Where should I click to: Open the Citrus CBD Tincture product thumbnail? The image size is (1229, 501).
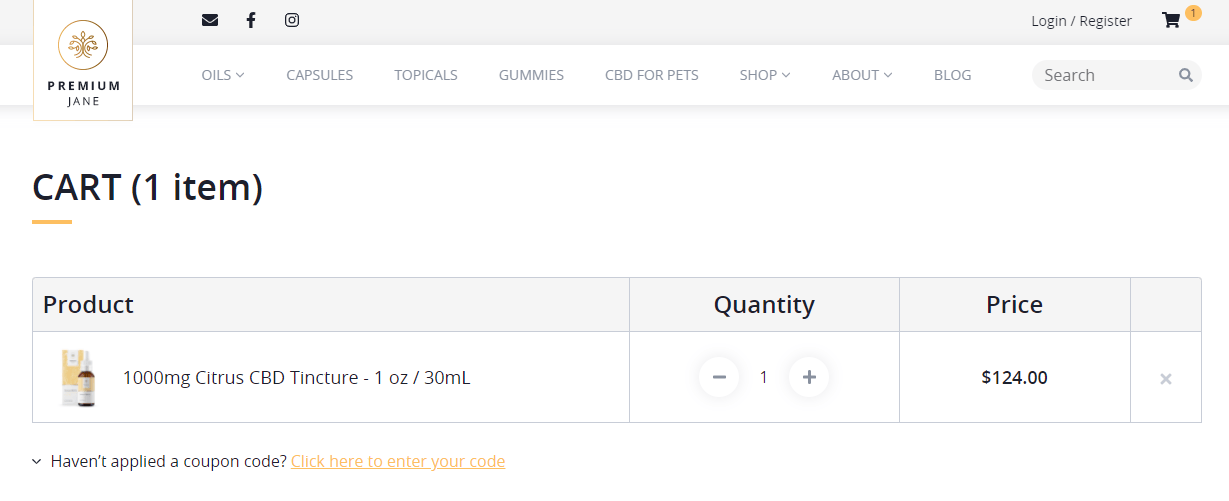coord(78,378)
